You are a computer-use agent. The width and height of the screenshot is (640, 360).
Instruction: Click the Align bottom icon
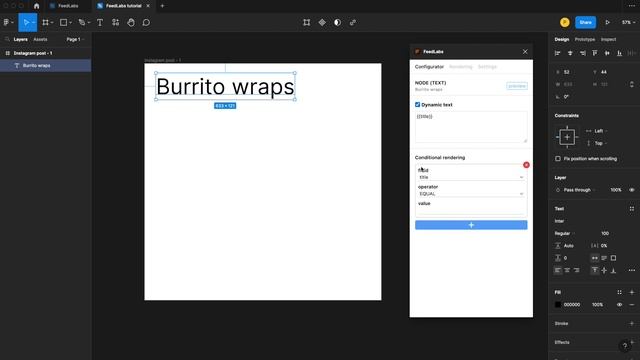click(619, 53)
